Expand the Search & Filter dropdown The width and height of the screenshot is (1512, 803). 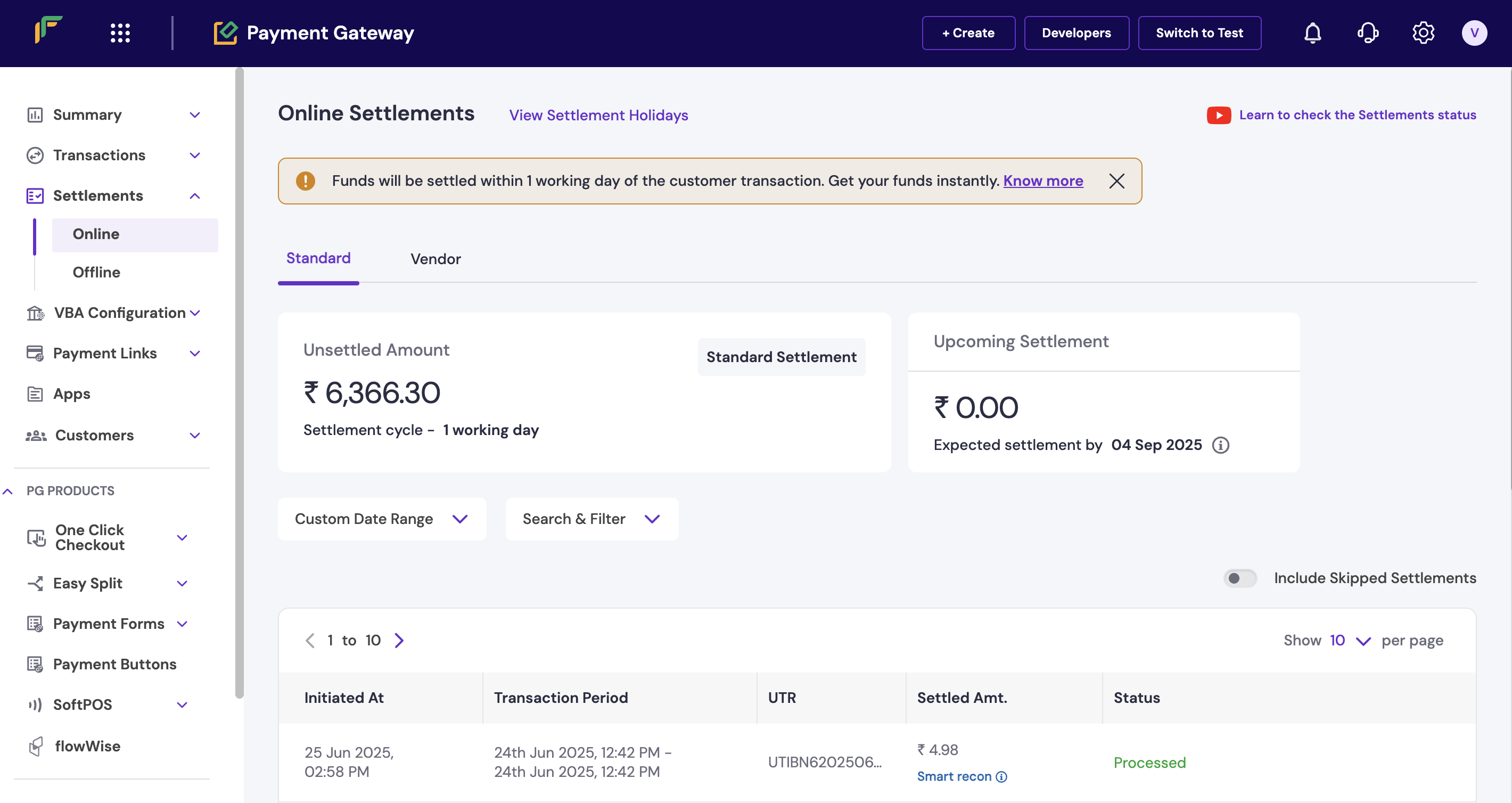[x=591, y=519]
